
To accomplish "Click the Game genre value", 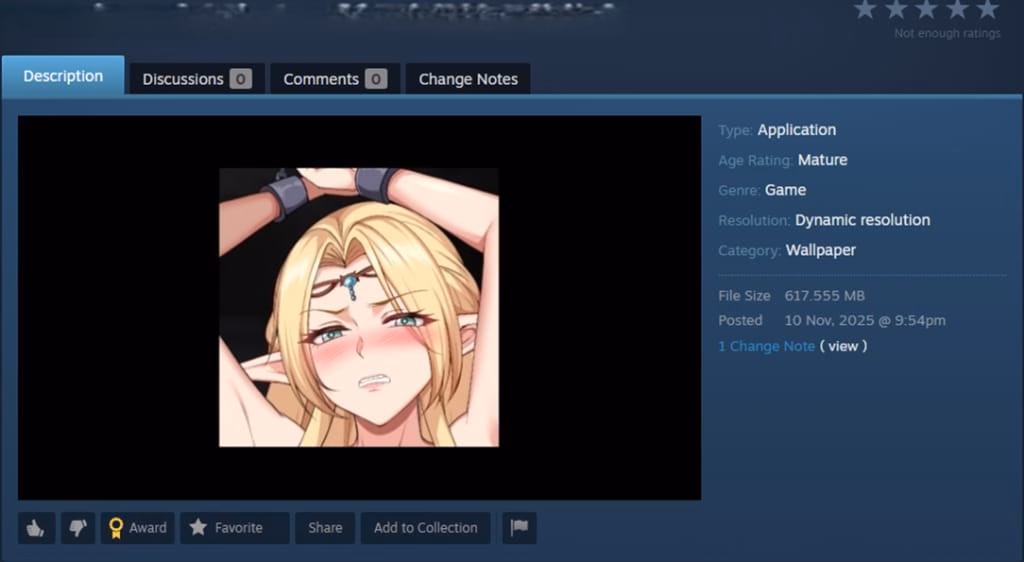I will click(x=785, y=190).
